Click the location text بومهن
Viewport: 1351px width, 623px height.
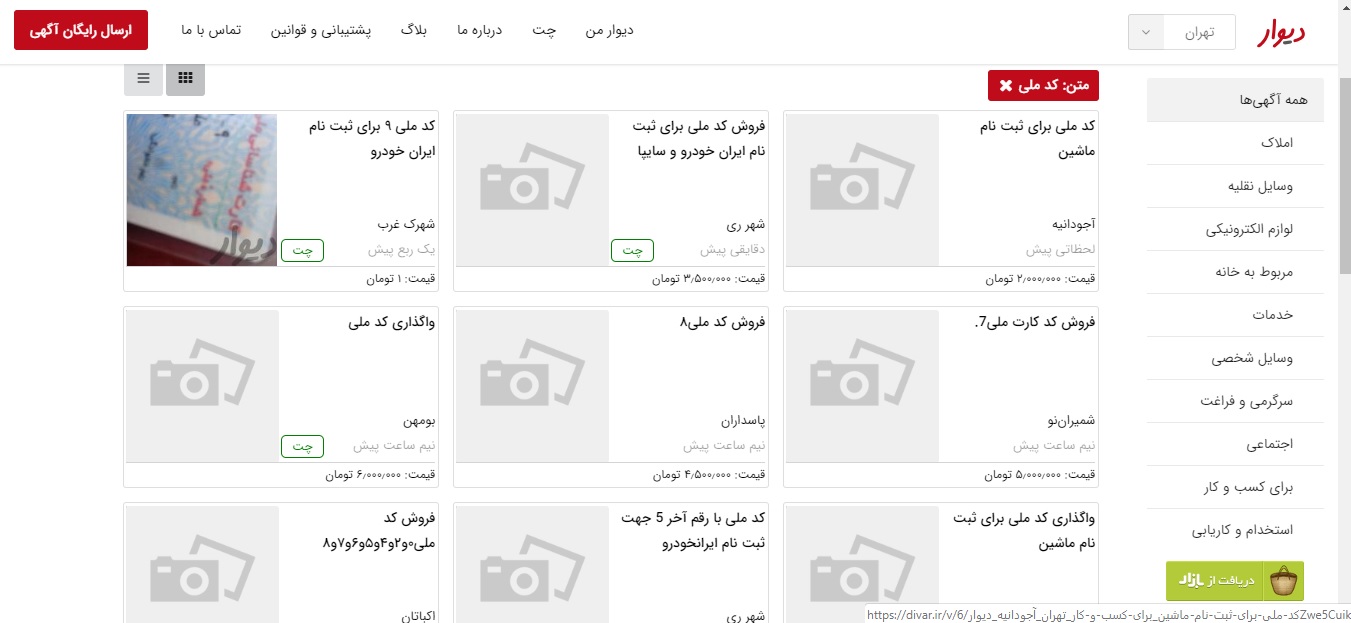(x=420, y=421)
